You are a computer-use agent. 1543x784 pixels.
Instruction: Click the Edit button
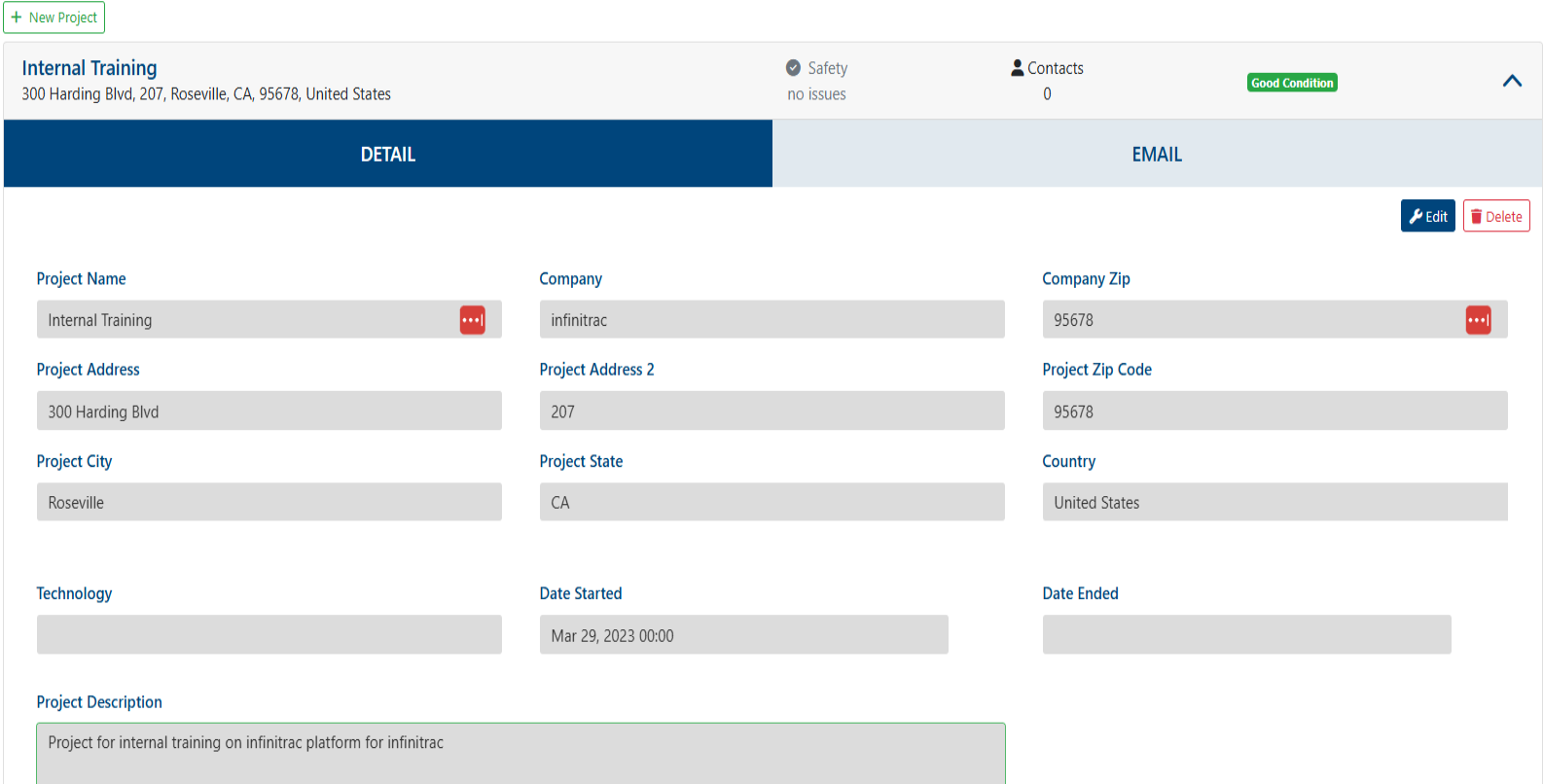coord(1428,216)
